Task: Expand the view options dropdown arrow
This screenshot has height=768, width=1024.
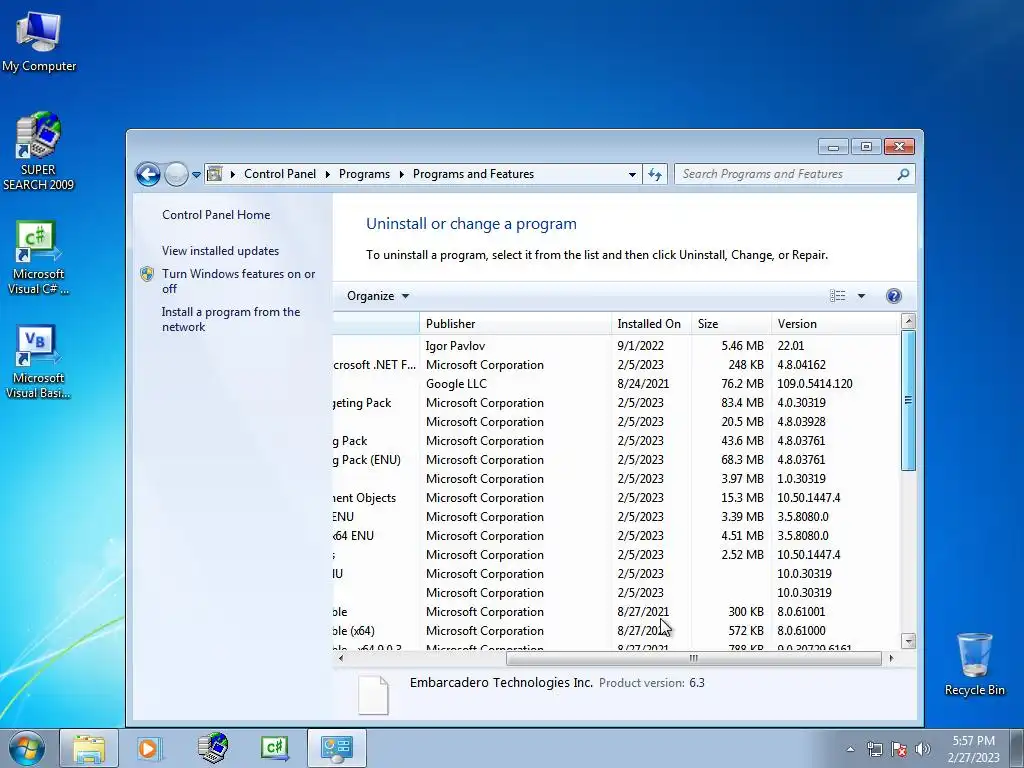Action: point(861,296)
